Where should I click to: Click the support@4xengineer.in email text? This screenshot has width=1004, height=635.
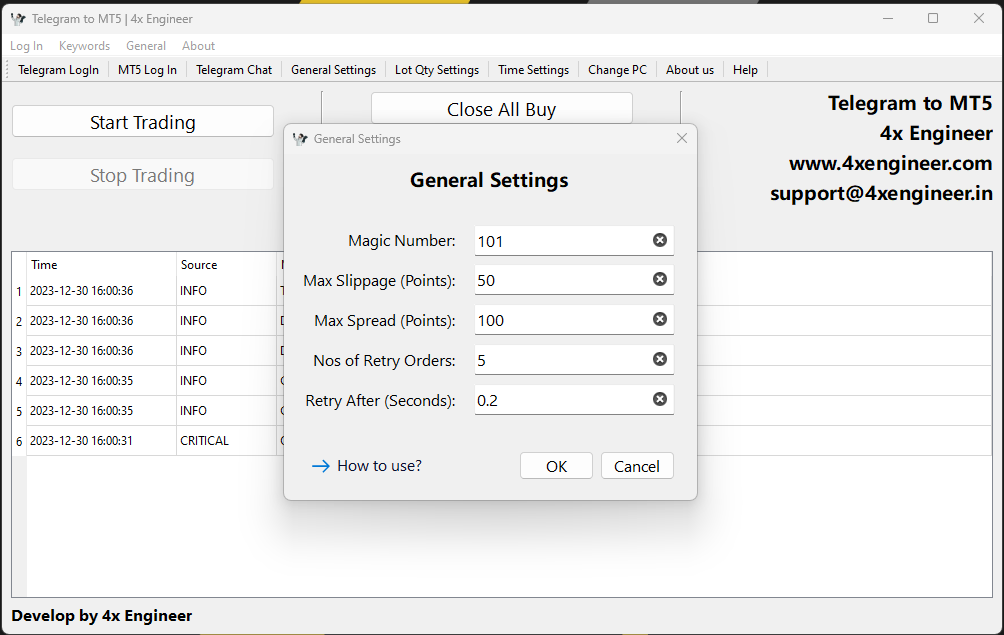pyautogui.click(x=881, y=193)
